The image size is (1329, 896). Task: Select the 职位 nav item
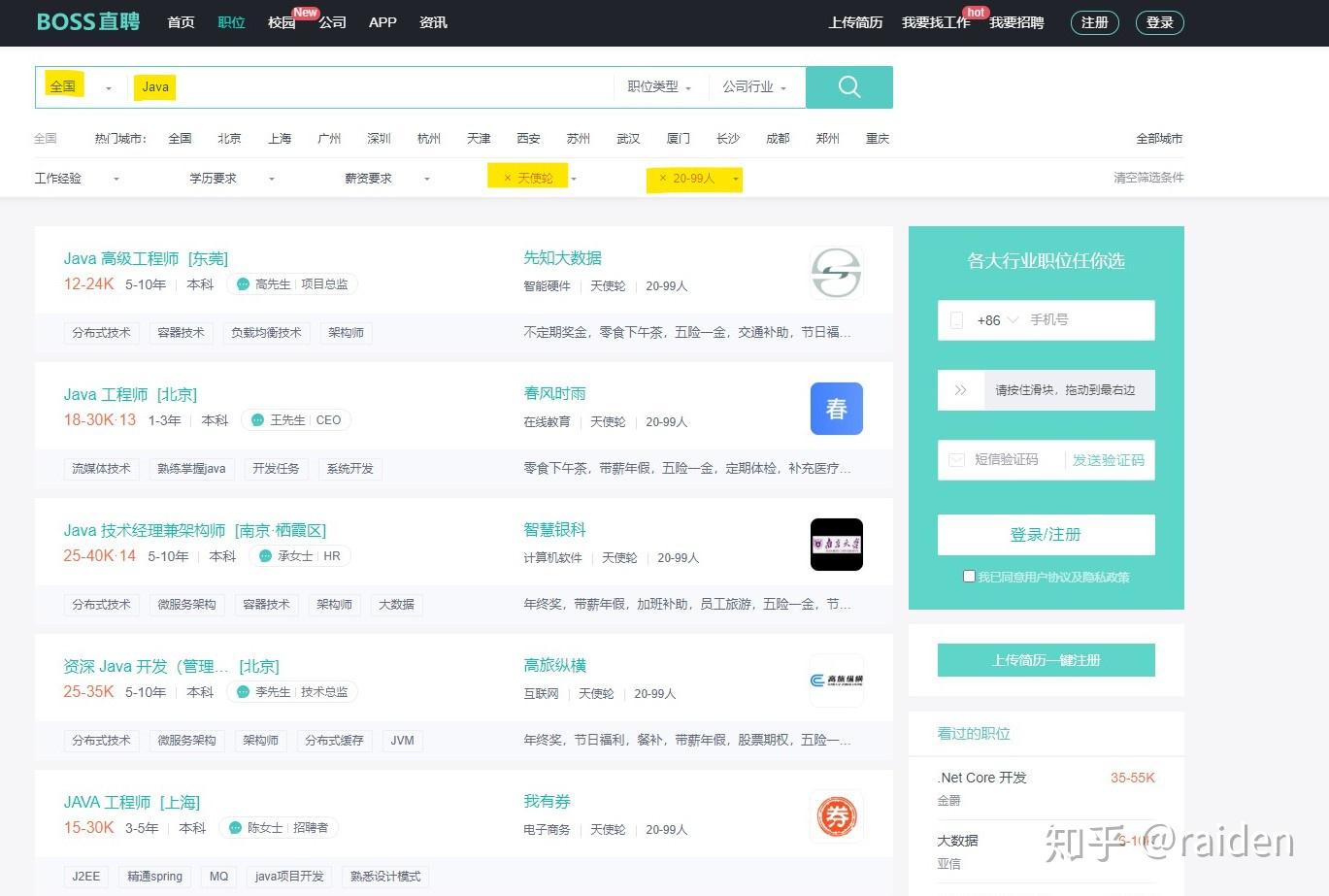[231, 22]
